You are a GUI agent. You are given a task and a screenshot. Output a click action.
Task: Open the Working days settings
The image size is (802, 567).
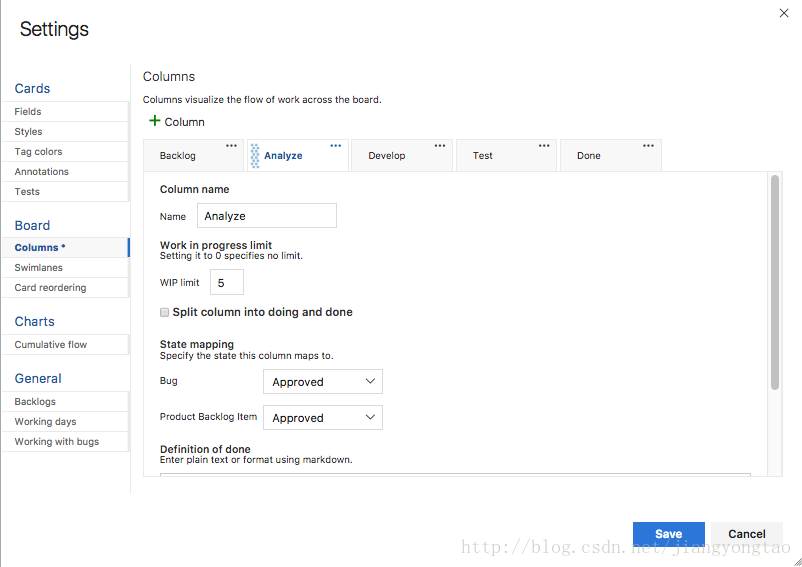pyautogui.click(x=65, y=421)
